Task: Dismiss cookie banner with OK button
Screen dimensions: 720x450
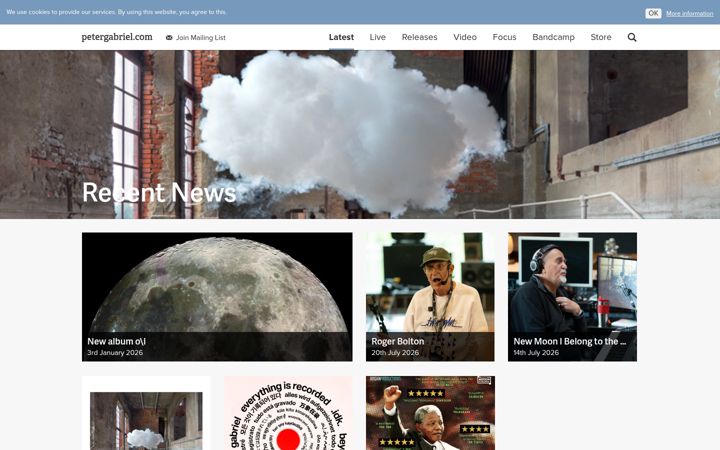Action: [x=653, y=13]
